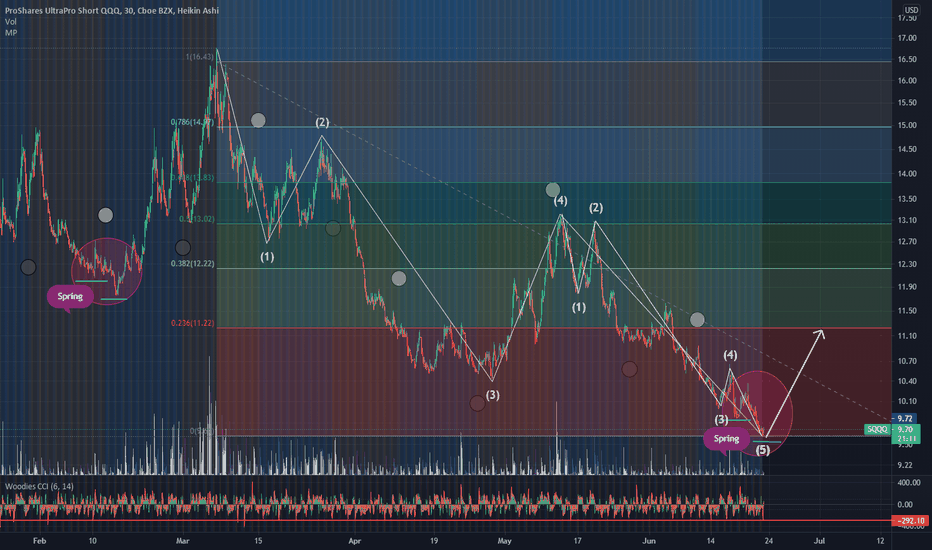The image size is (932, 550).
Task: Click the 0.786(14.97) Fibonacci level label
Action: tap(191, 122)
